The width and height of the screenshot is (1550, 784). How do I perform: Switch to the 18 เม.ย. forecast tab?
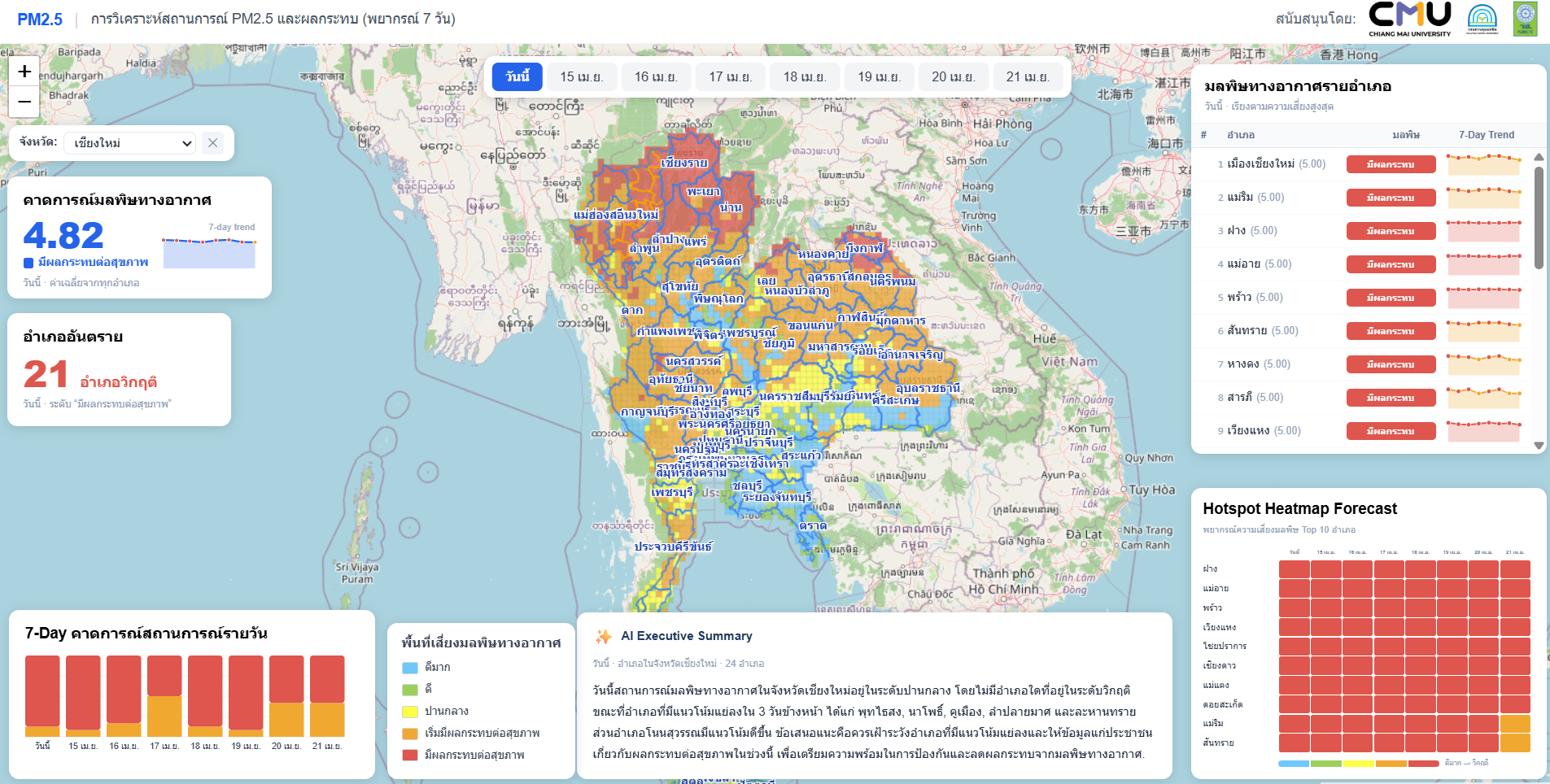pos(804,76)
